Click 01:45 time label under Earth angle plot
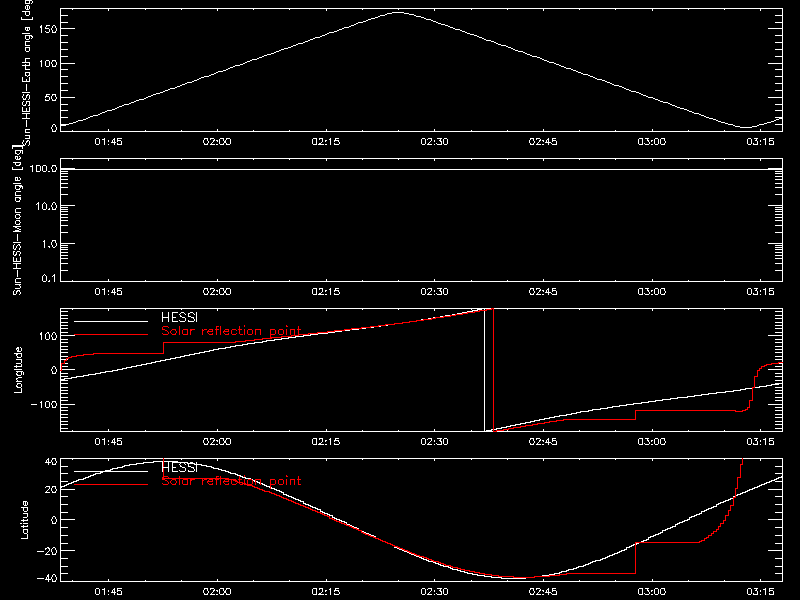800x600 pixels. pos(108,142)
